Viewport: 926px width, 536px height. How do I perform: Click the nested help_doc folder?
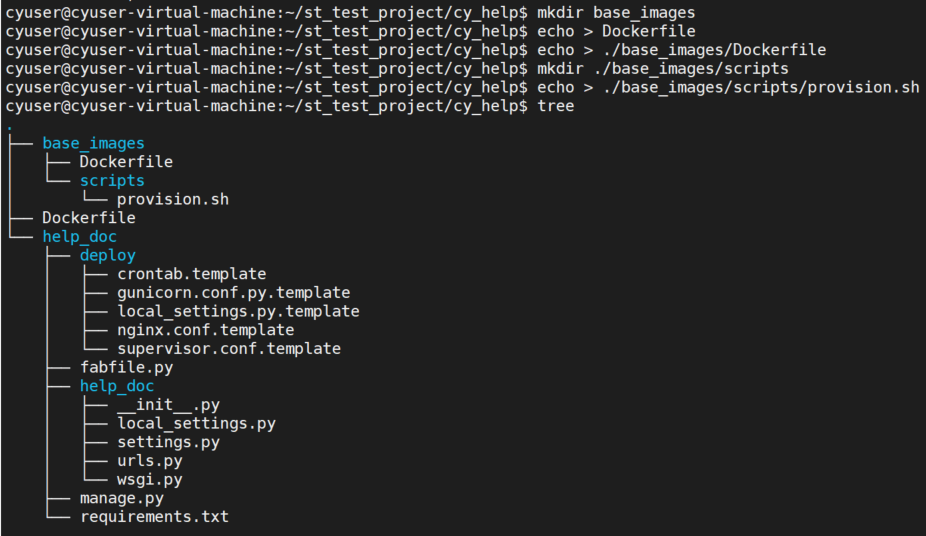117,386
